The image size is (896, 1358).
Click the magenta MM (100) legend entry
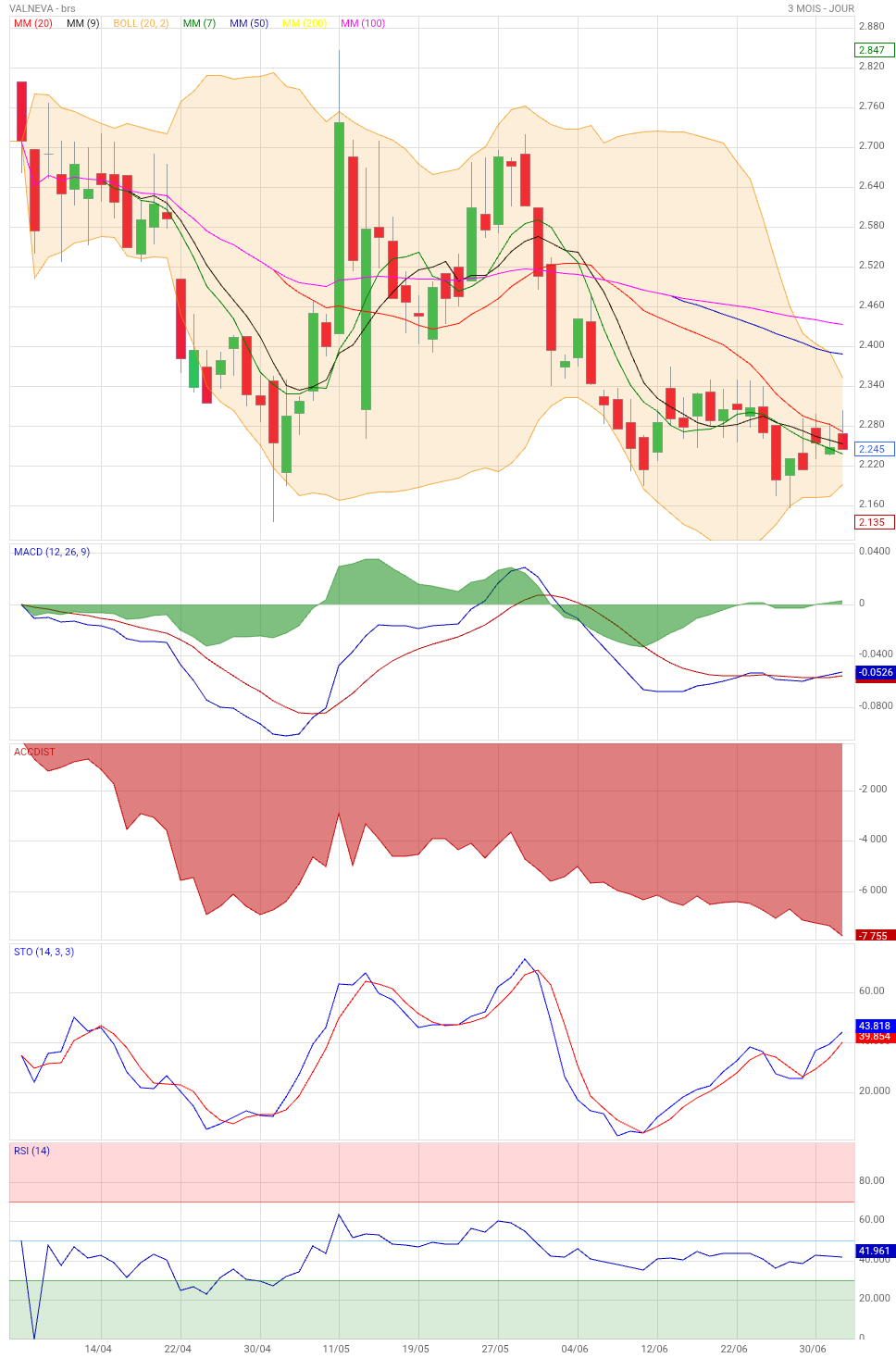tap(363, 23)
